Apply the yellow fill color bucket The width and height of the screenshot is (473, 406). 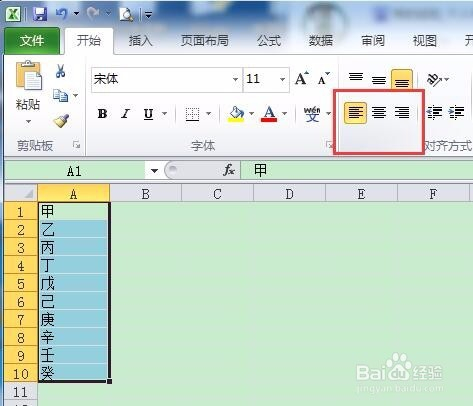click(236, 114)
